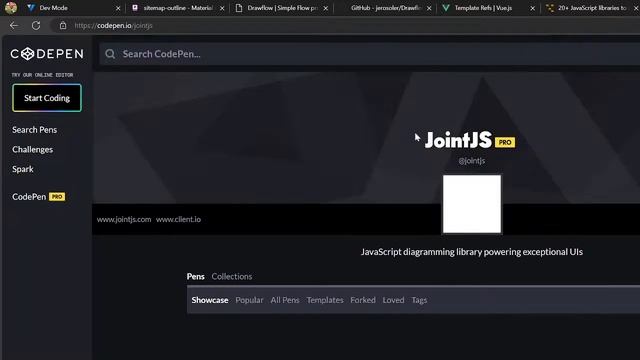Select the All Pens filter
This screenshot has width=640, height=360.
pos(285,300)
